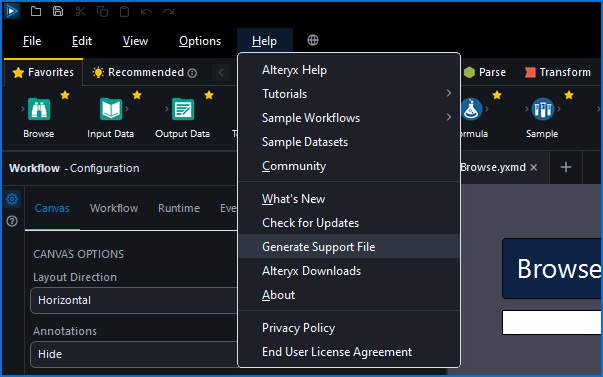The width and height of the screenshot is (603, 377).
Task: Select the Browse.yxmd workflow tab
Action: (493, 167)
